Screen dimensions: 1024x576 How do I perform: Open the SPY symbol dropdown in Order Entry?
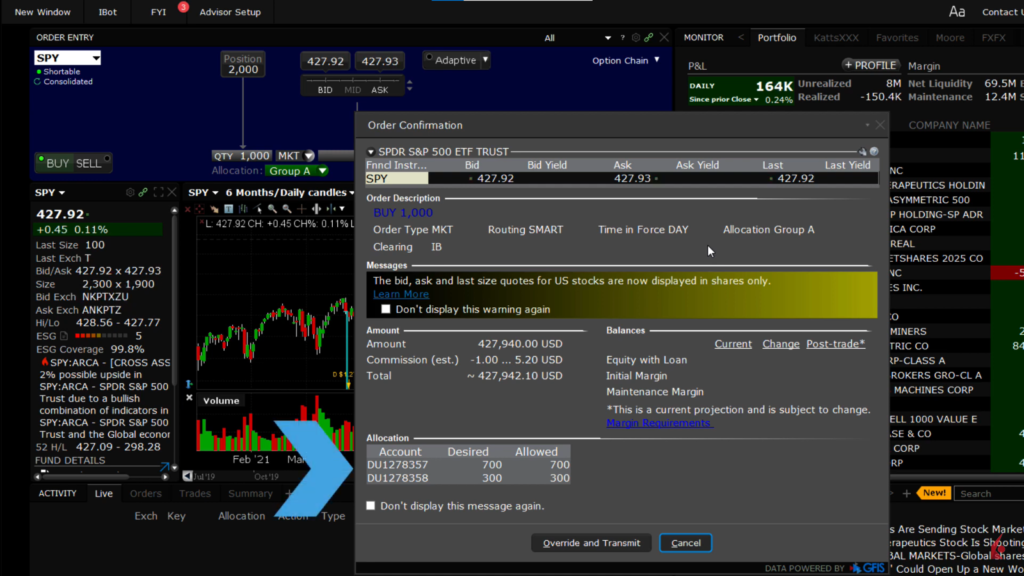point(96,58)
